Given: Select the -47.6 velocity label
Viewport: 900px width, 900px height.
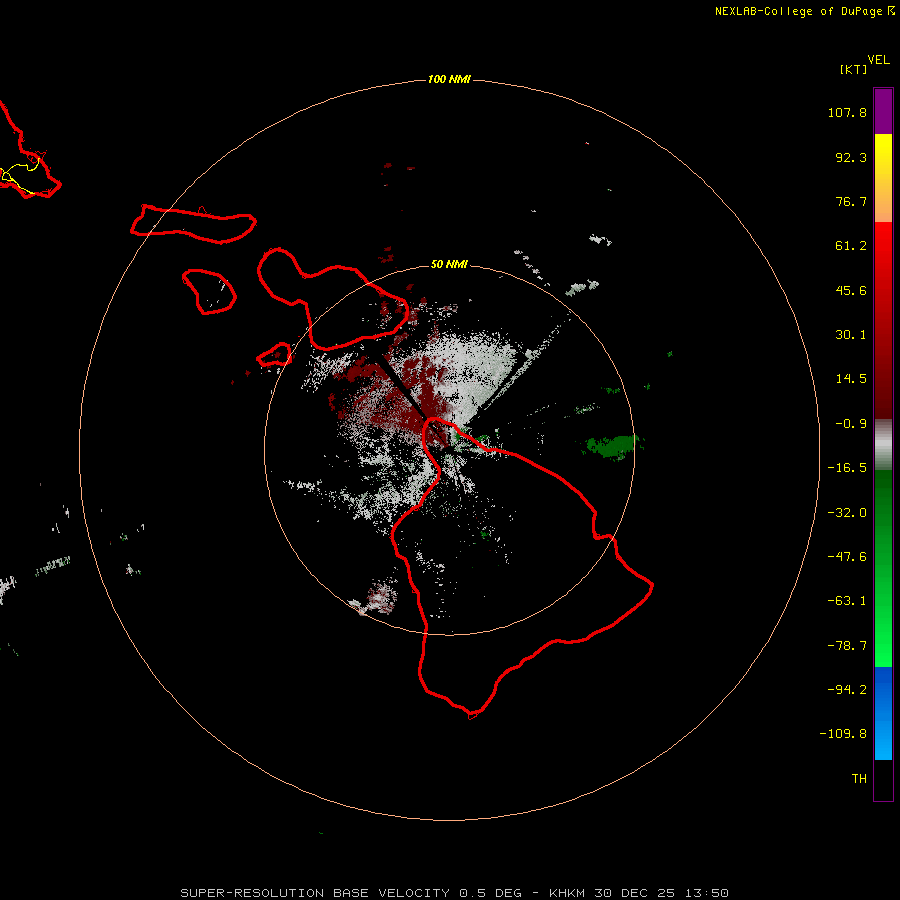Looking at the screenshot, I should click(847, 557).
